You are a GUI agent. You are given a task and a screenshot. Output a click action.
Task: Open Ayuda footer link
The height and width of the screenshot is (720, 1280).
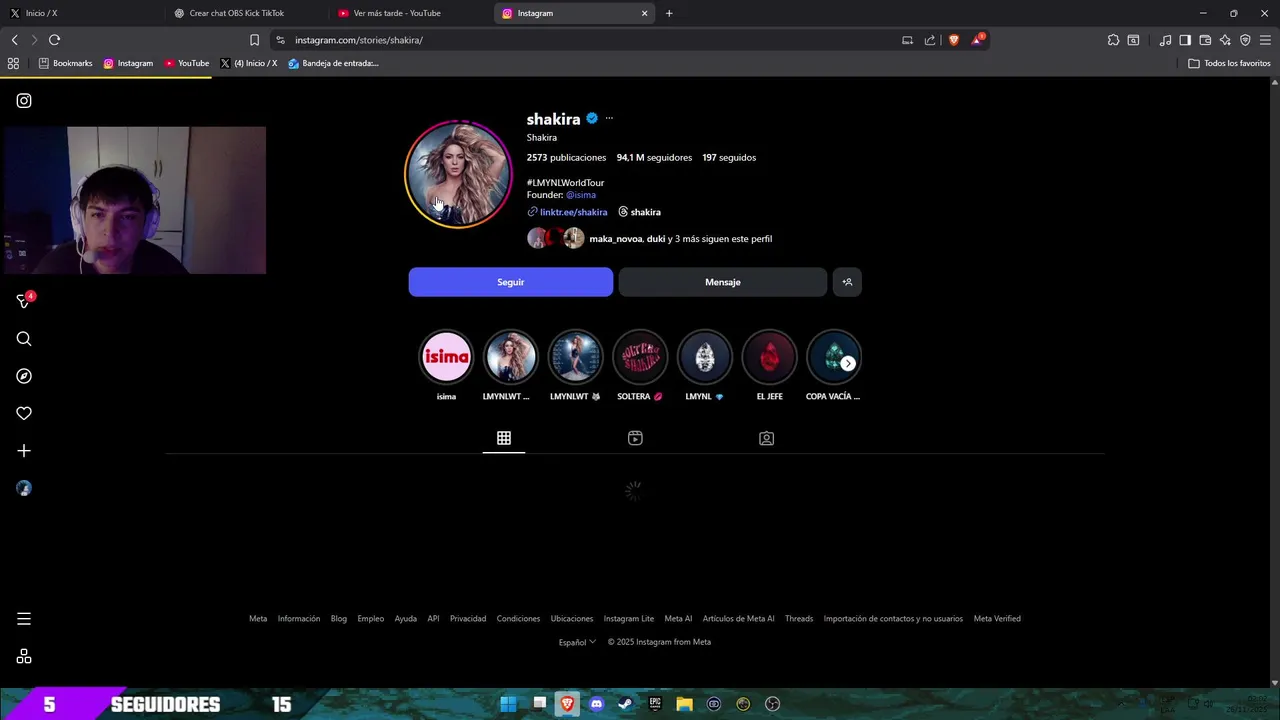coord(405,619)
